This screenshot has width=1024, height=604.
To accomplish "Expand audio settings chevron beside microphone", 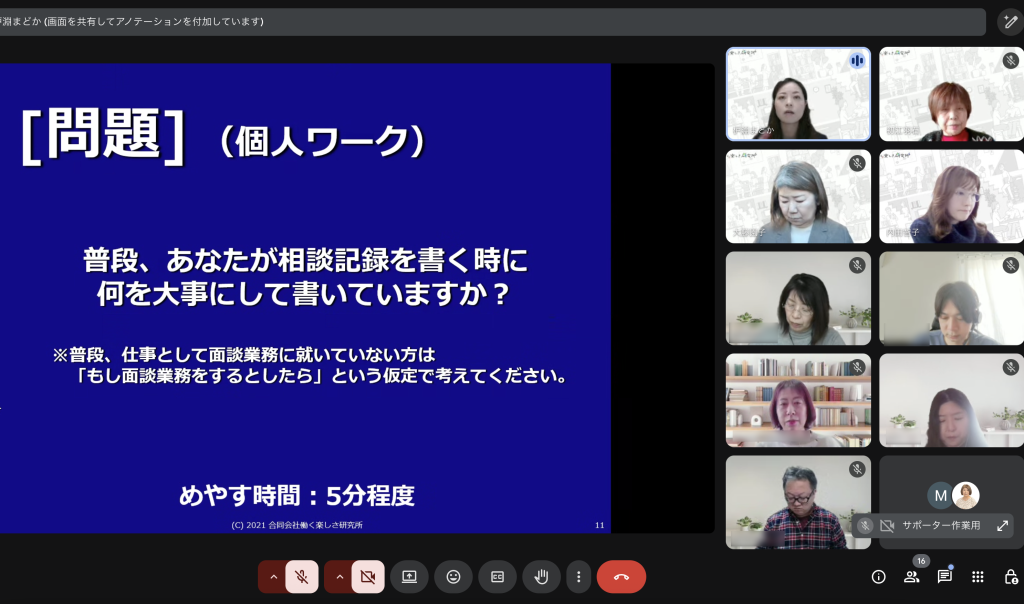I will (x=273, y=577).
